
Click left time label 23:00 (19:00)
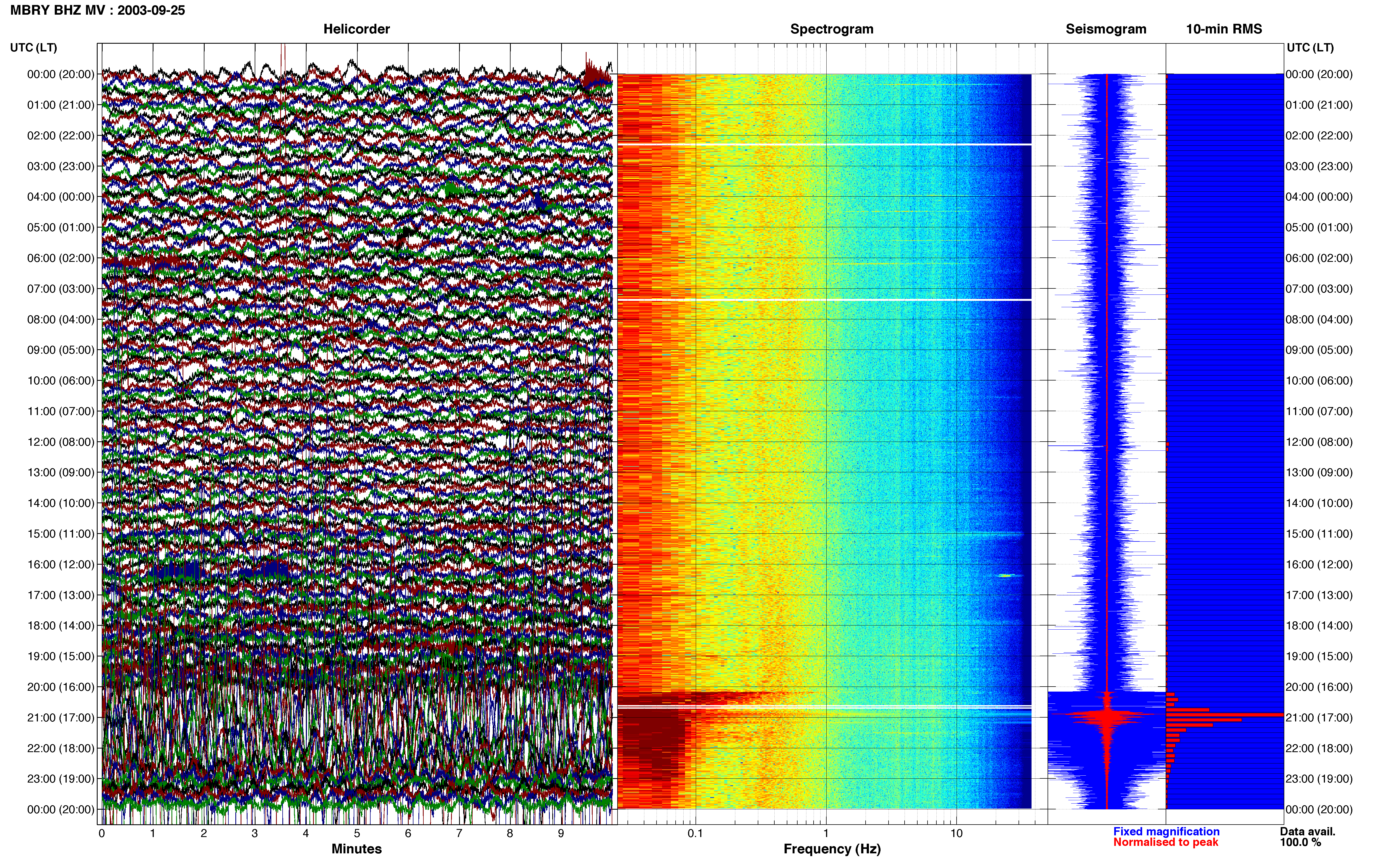point(61,778)
